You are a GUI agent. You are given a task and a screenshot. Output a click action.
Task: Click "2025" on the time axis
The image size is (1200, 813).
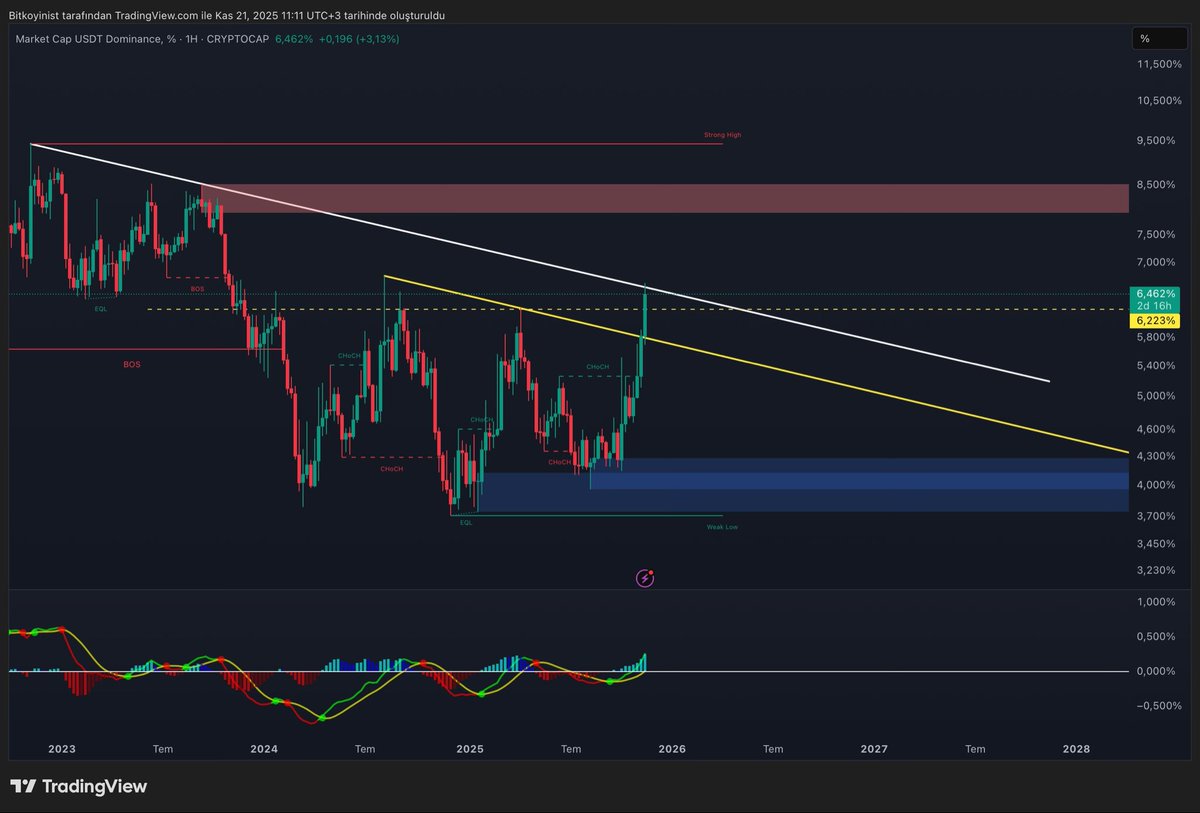(x=469, y=748)
